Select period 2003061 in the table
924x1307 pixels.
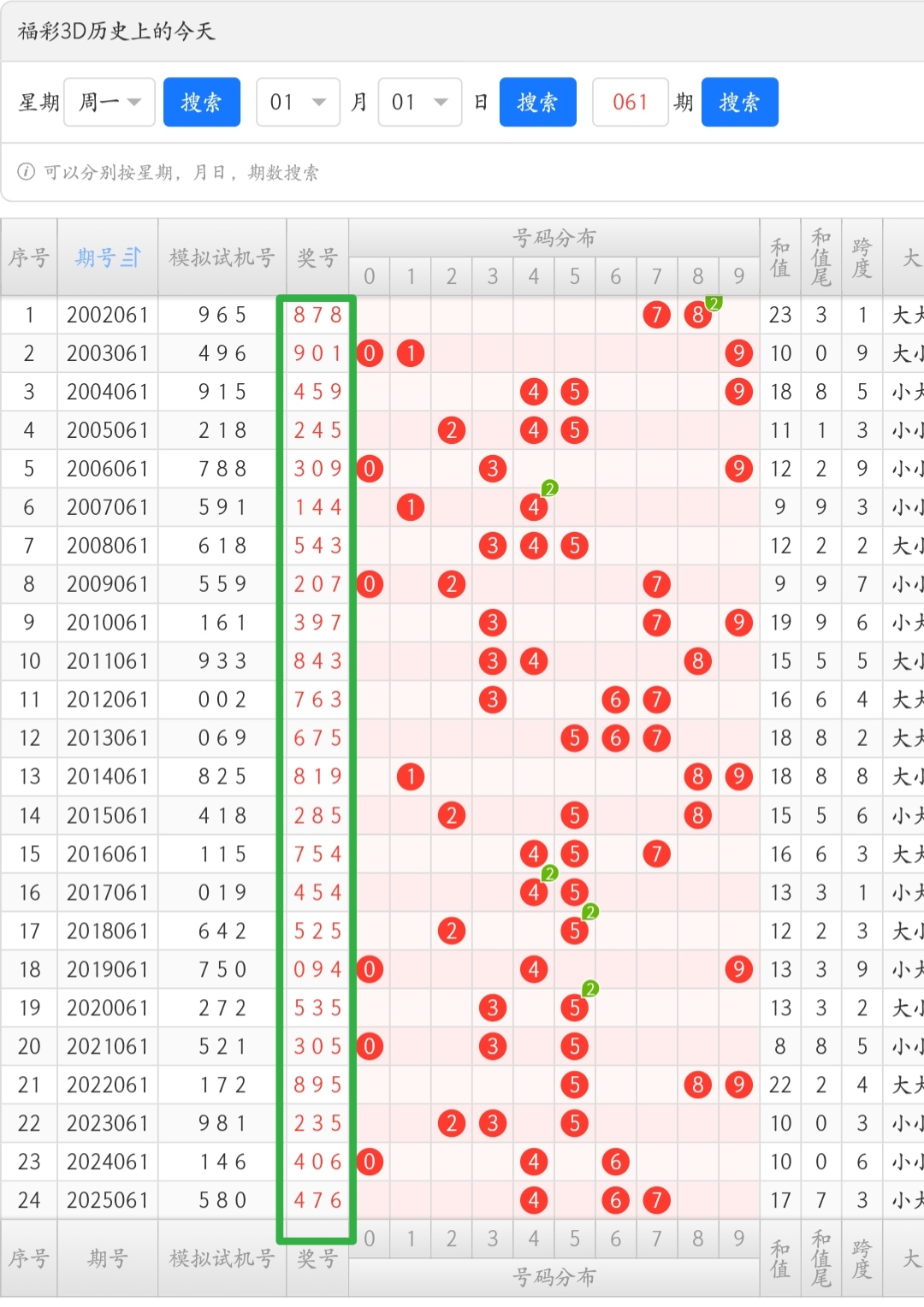[x=108, y=353]
